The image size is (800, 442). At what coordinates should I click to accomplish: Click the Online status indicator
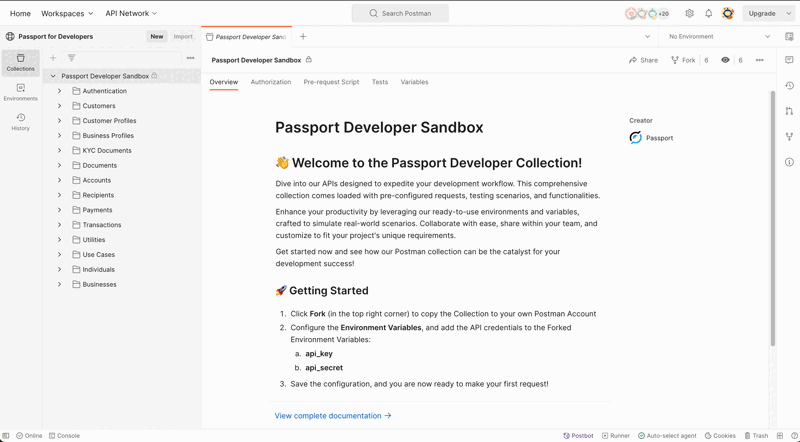click(x=30, y=436)
